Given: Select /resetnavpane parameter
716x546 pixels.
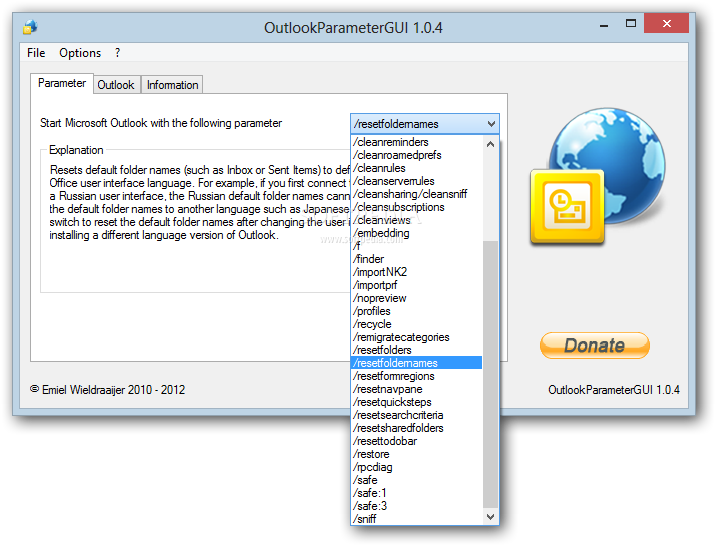Looking at the screenshot, I should tap(416, 389).
